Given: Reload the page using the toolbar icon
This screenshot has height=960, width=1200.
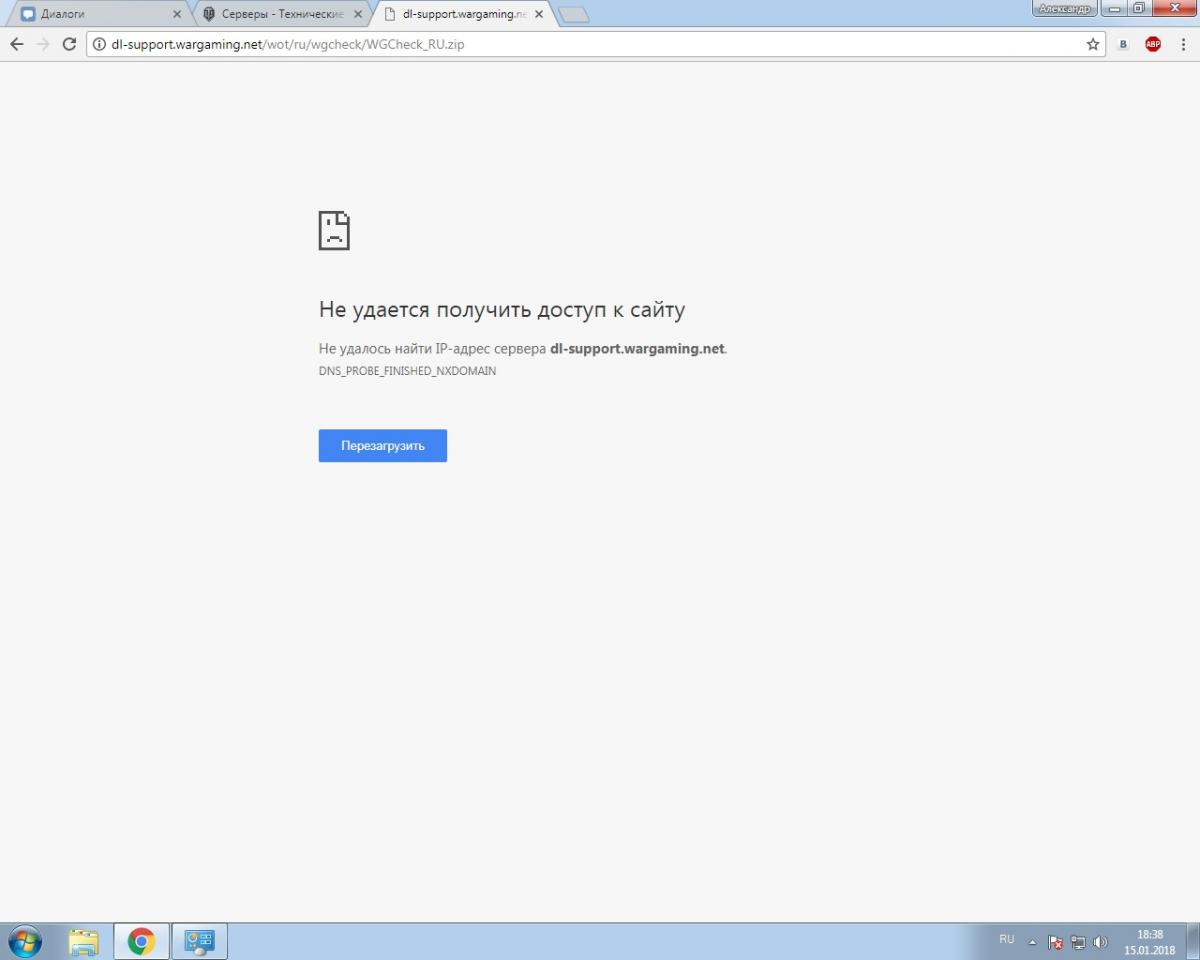Looking at the screenshot, I should click(x=69, y=44).
